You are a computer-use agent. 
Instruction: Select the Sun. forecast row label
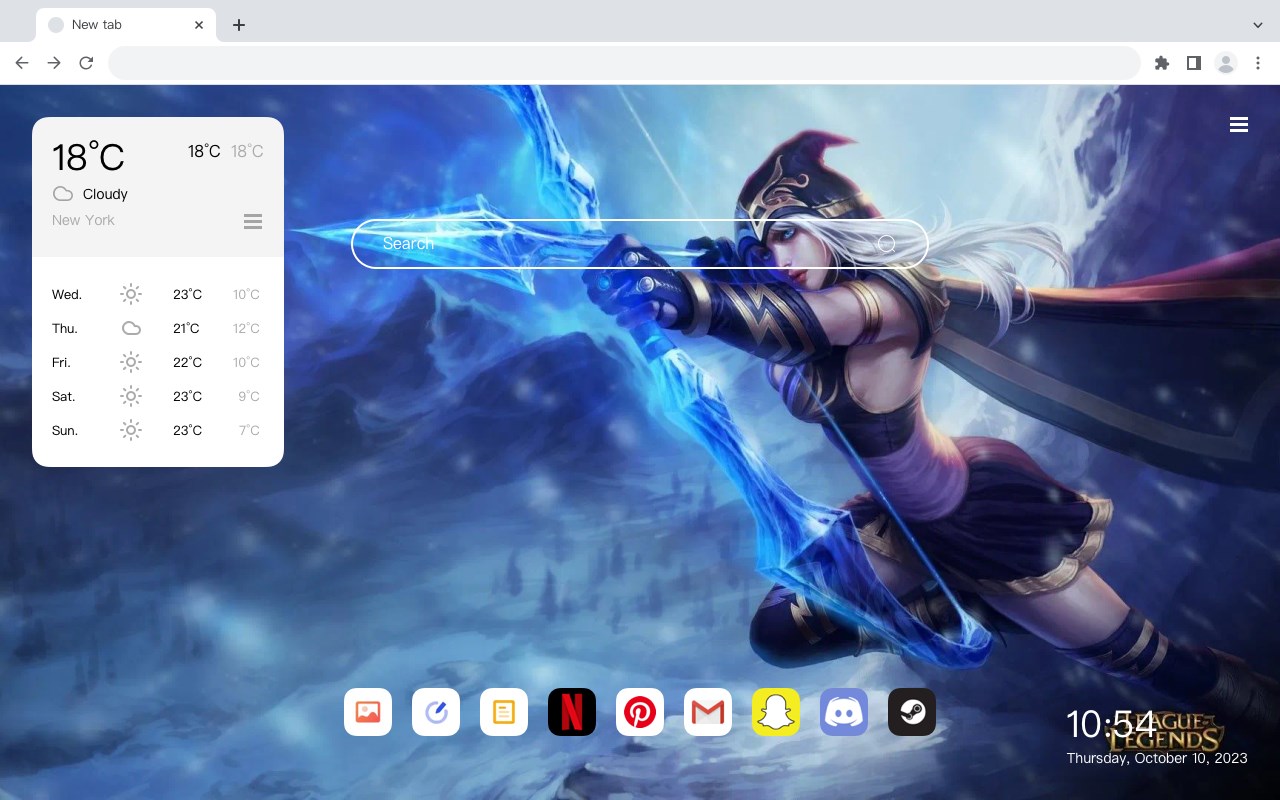pyautogui.click(x=65, y=430)
